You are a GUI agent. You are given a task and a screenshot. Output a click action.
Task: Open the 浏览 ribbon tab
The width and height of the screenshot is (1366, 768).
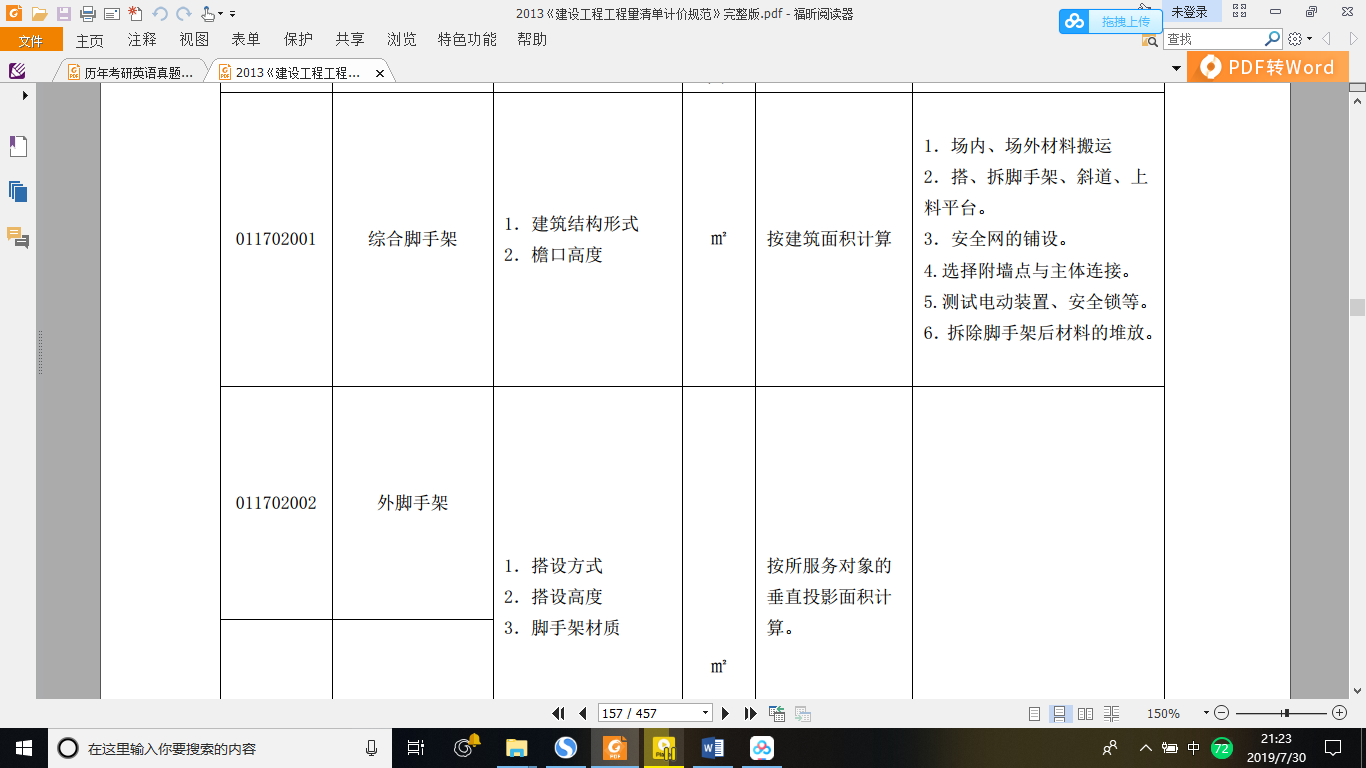pos(402,40)
